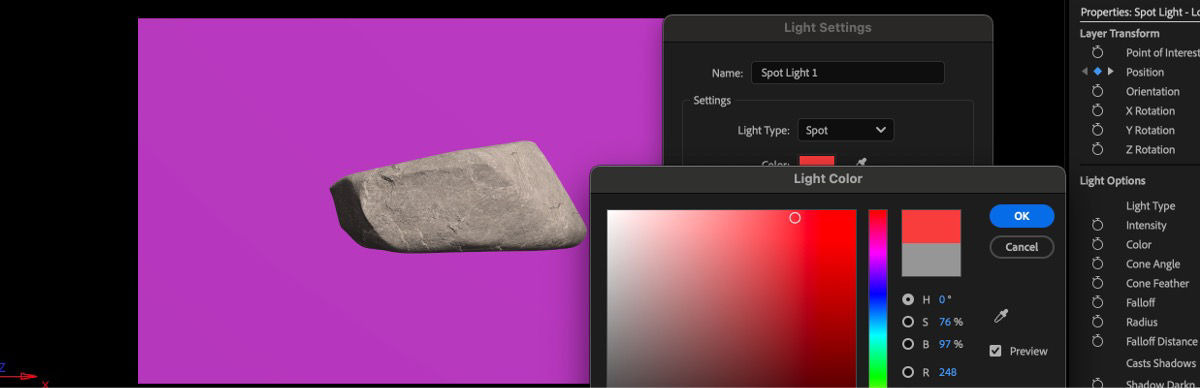The height and width of the screenshot is (388, 1200).
Task: Toggle the Preview checkbox
Action: point(995,351)
